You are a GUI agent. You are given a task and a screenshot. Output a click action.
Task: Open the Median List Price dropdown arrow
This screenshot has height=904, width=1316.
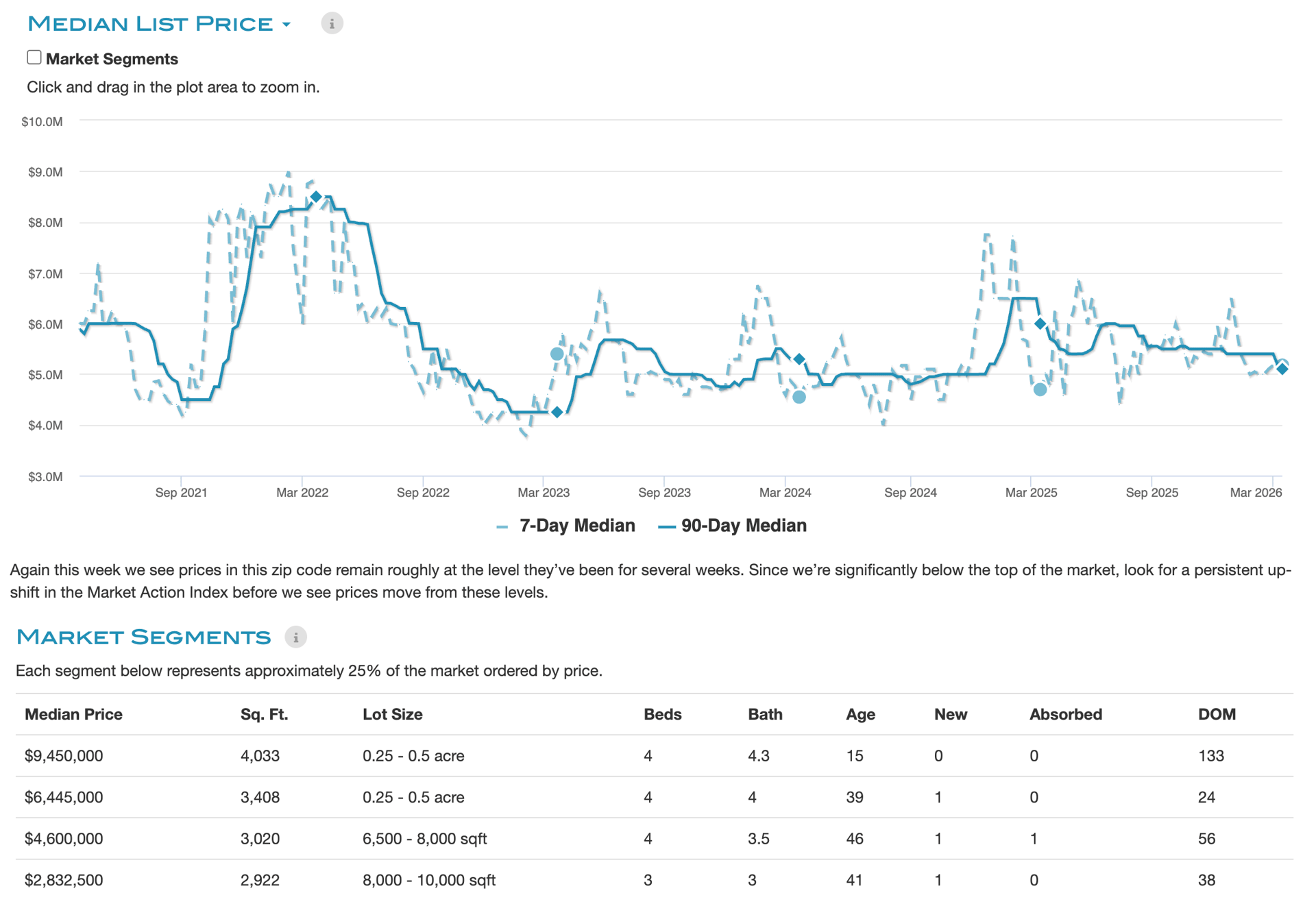[287, 25]
